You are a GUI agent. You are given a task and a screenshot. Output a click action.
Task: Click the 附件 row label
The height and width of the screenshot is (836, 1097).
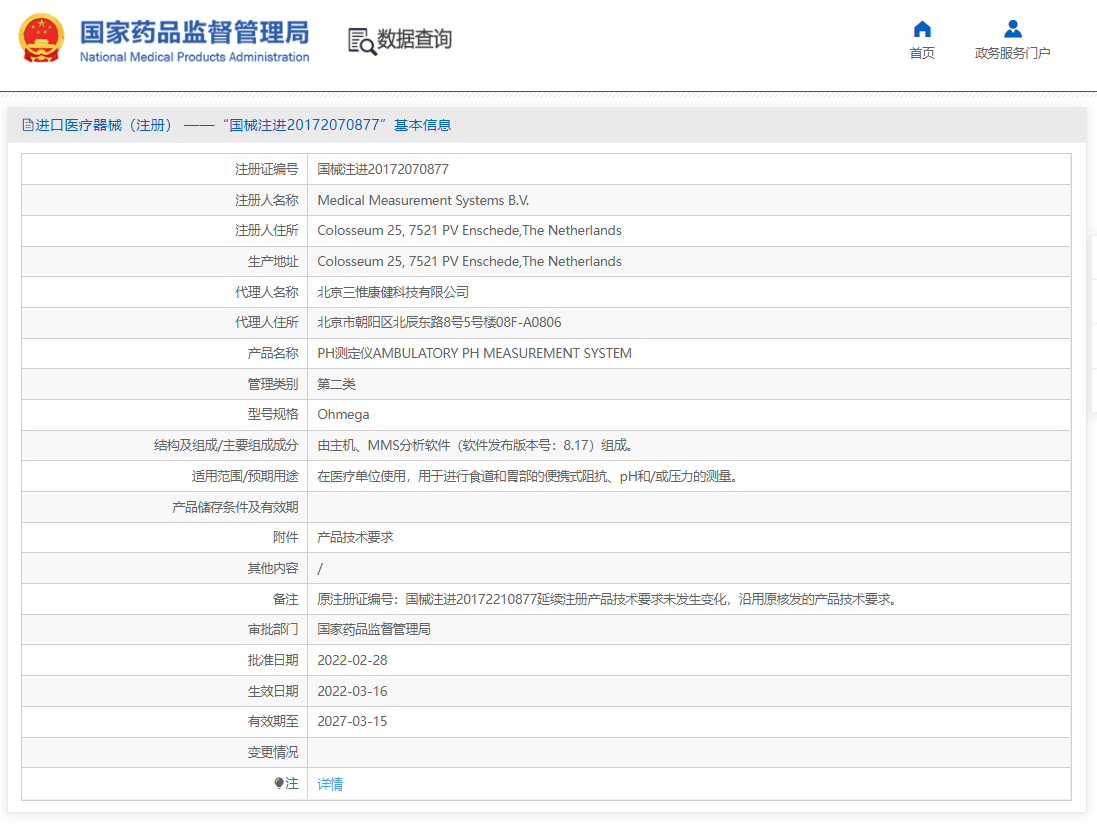coord(285,537)
